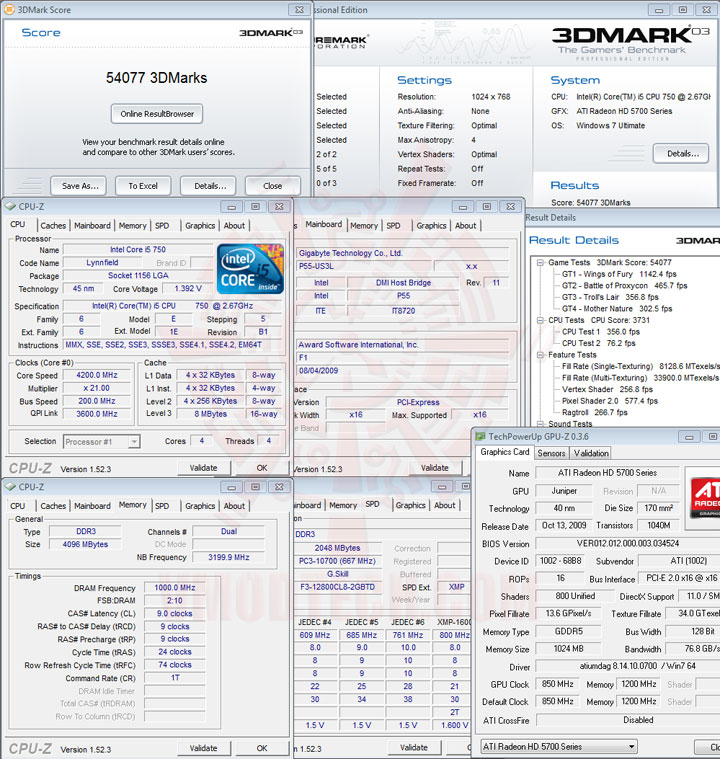Collapse the Feature Tests tree node
This screenshot has height=759, width=720.
pyautogui.click(x=540, y=355)
